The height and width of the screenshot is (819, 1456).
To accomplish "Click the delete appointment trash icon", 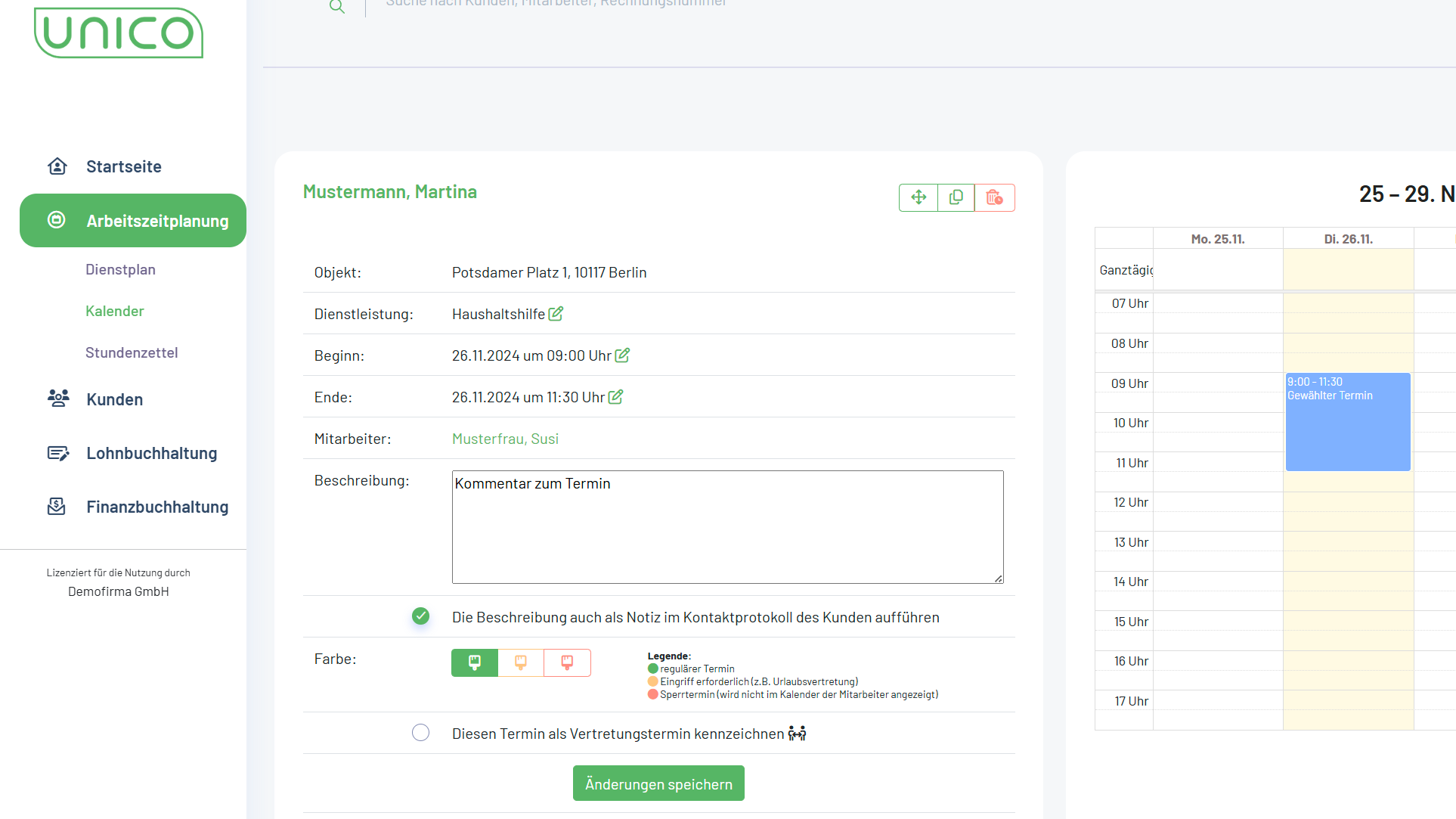I will 994,197.
